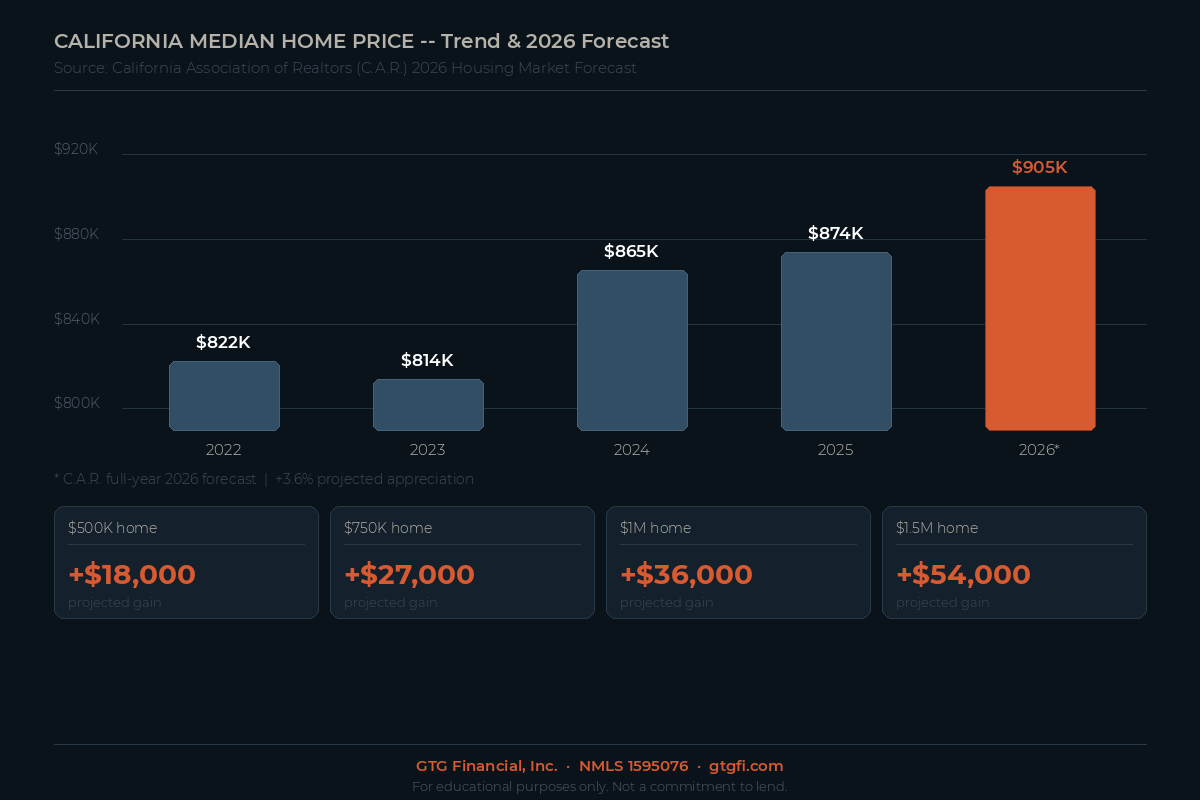This screenshot has width=1200, height=800.
Task: Click the orange 2026 forecast bar
Action: (1040, 308)
